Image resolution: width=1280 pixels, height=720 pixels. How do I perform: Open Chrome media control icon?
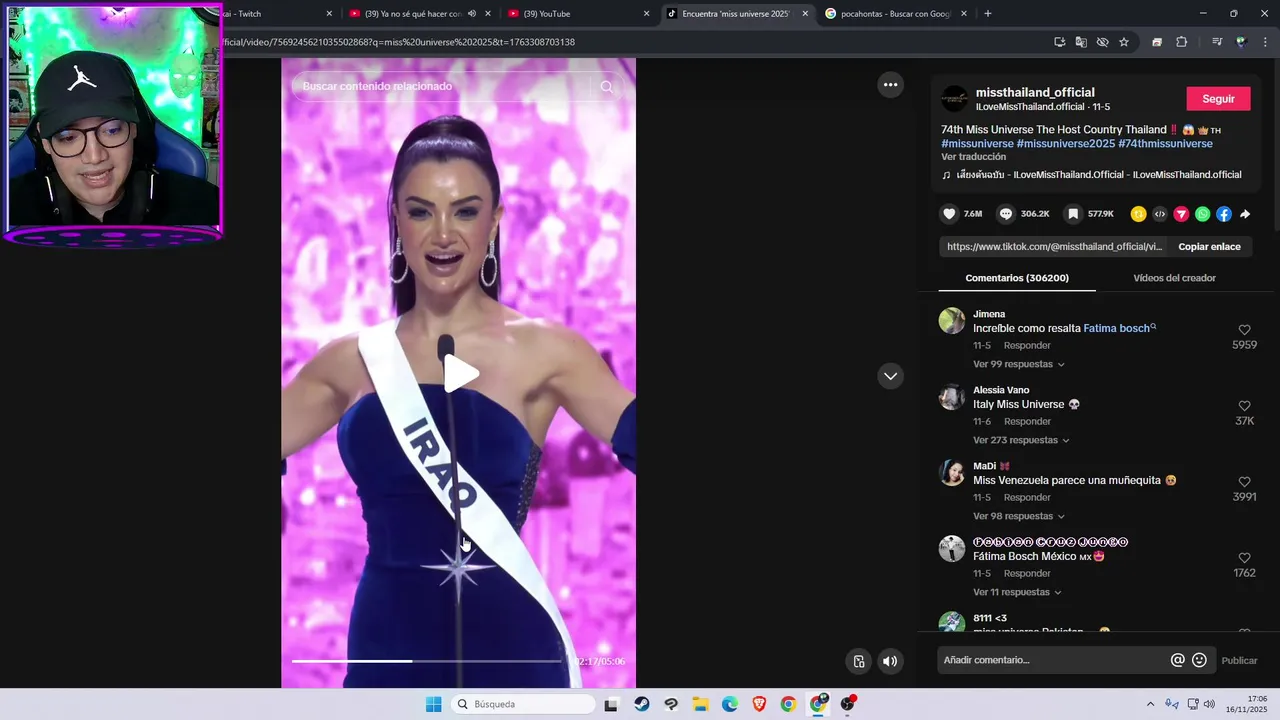click(x=1217, y=42)
